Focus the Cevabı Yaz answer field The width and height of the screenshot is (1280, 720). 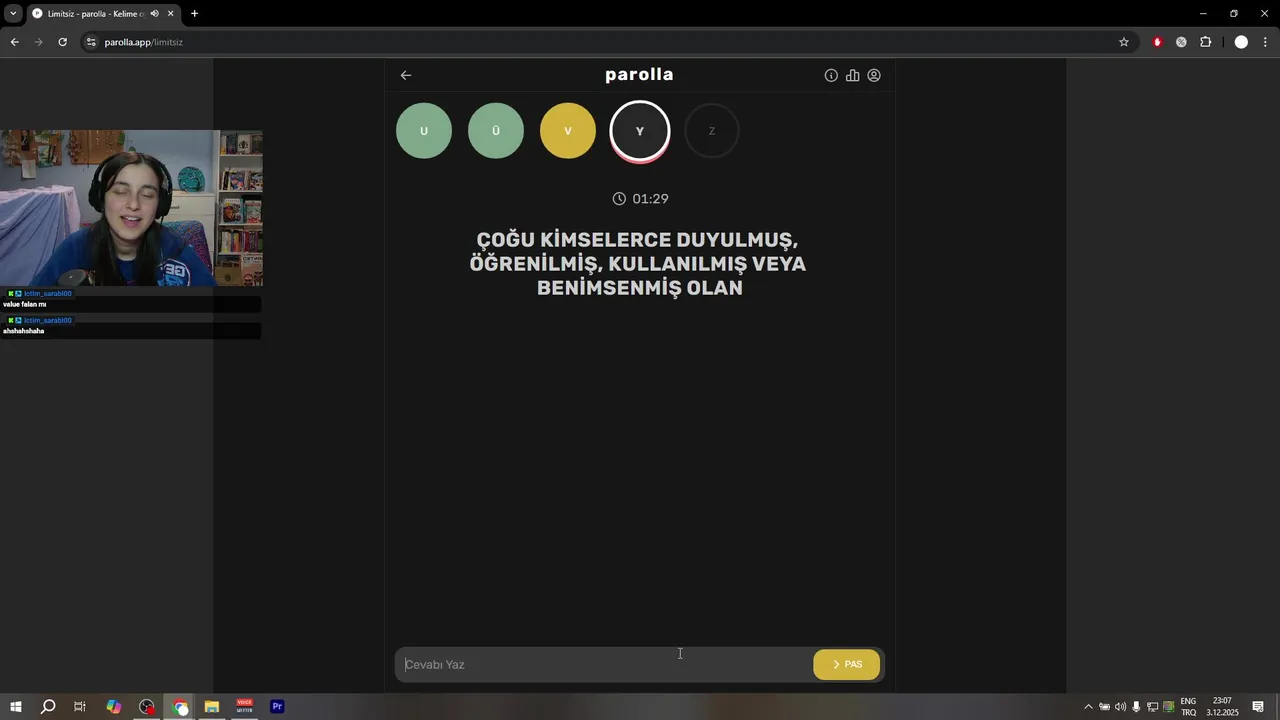(605, 664)
